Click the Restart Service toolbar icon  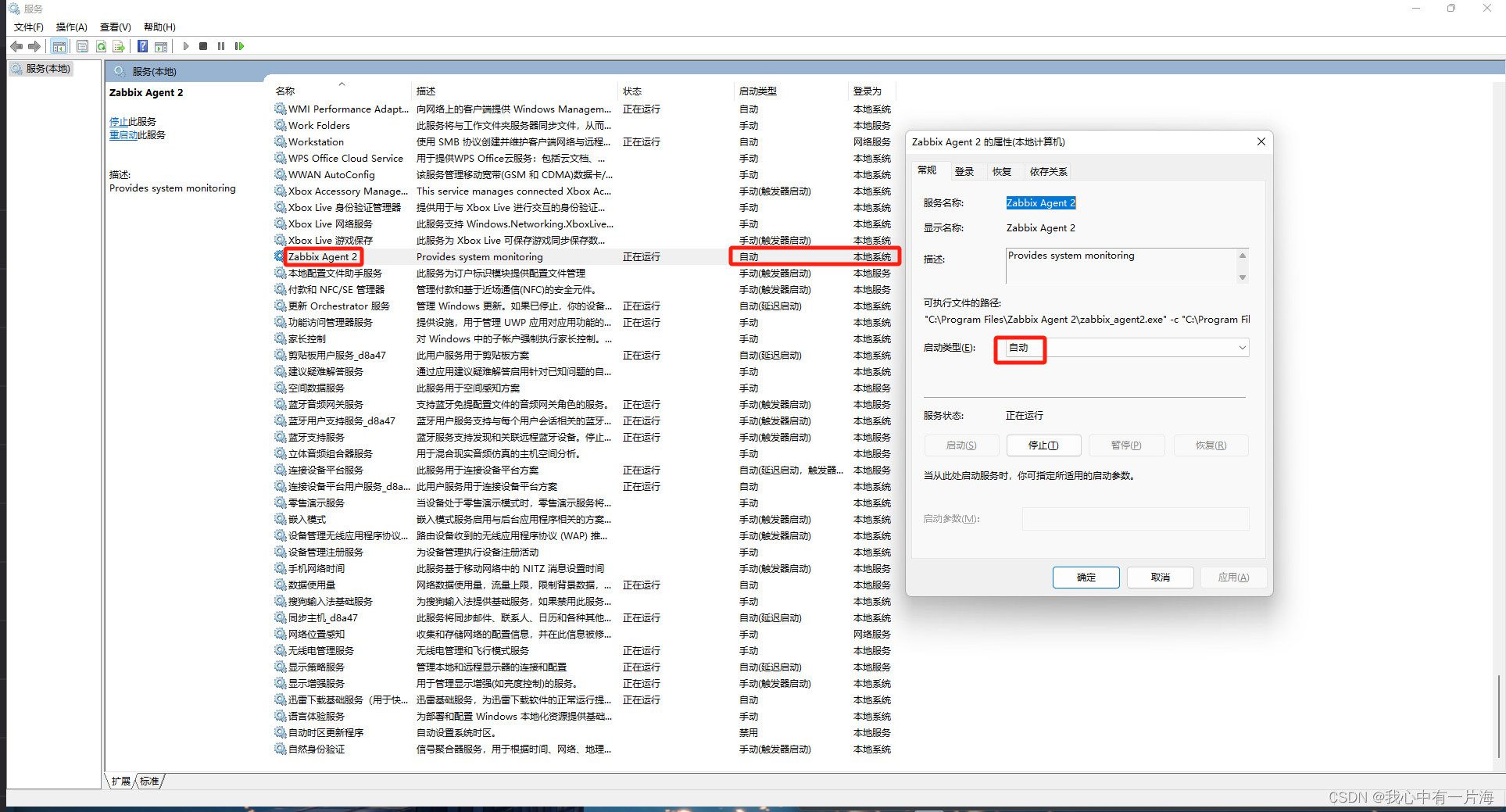click(239, 46)
